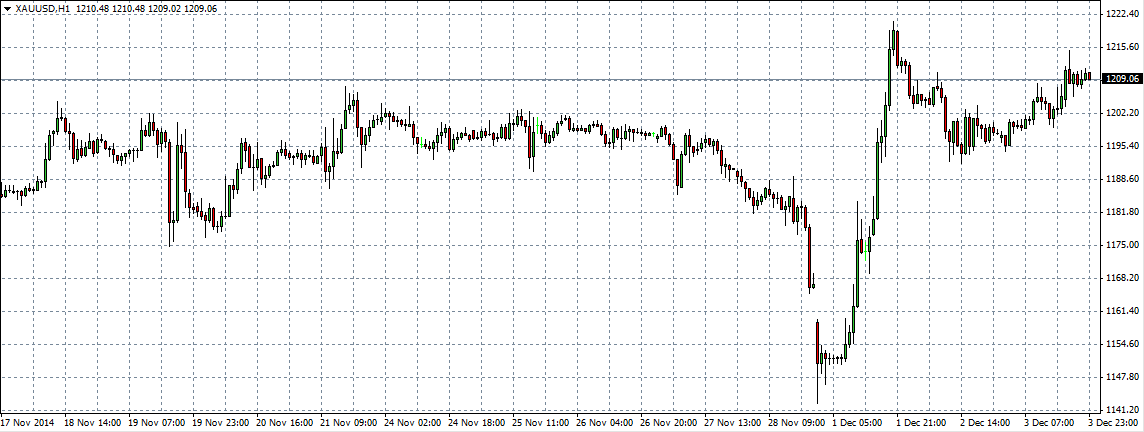Click the 1195.40 price scale label
This screenshot has height=432, width=1144.
1121,146
